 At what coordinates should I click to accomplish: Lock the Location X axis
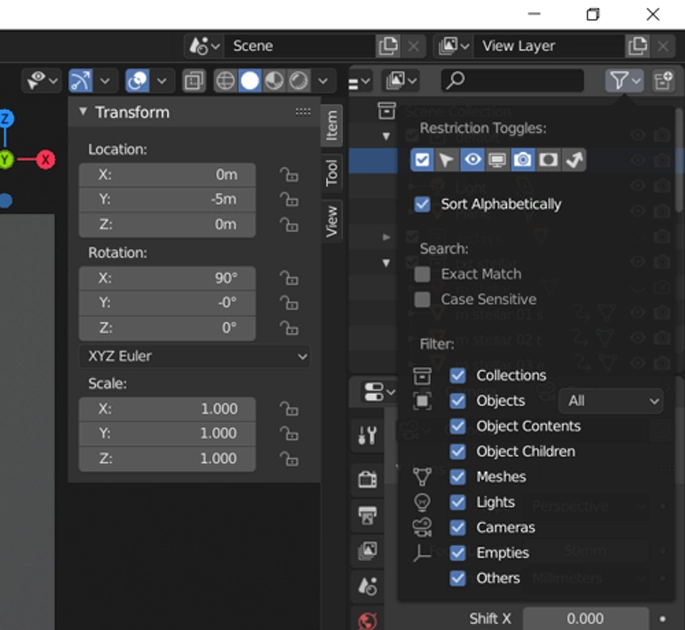289,175
